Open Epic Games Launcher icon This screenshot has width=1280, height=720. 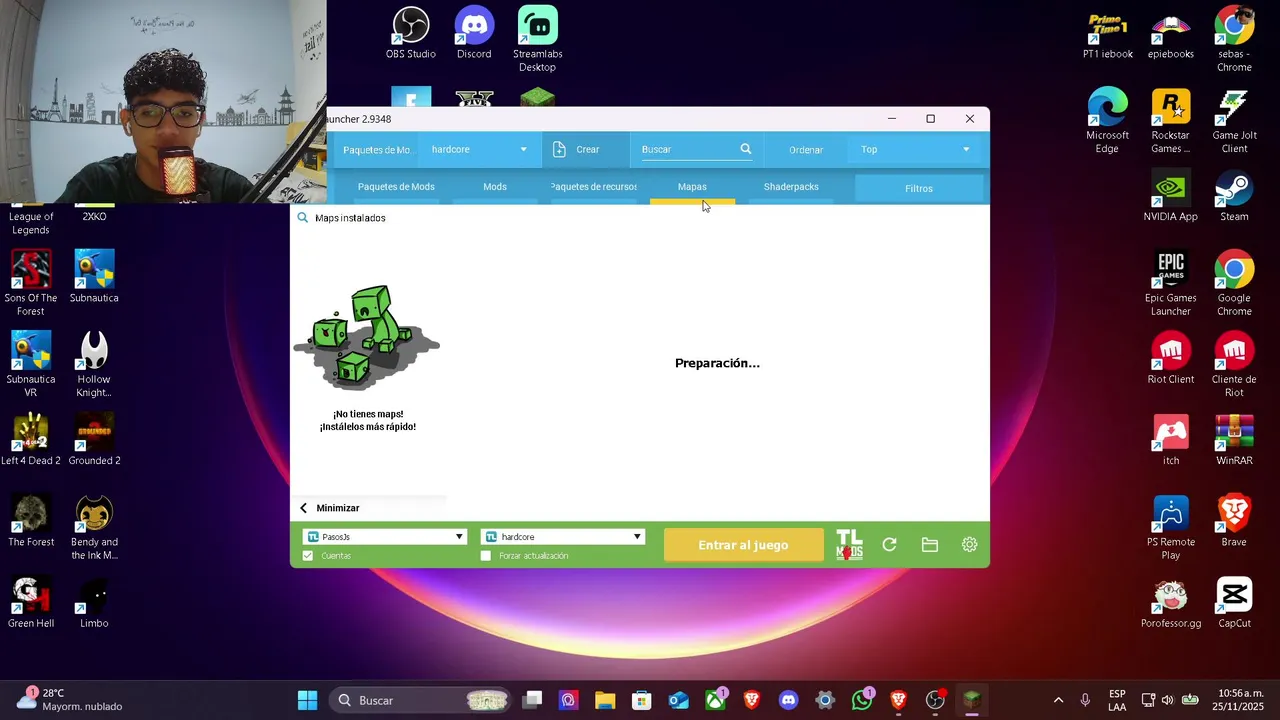[1170, 284]
